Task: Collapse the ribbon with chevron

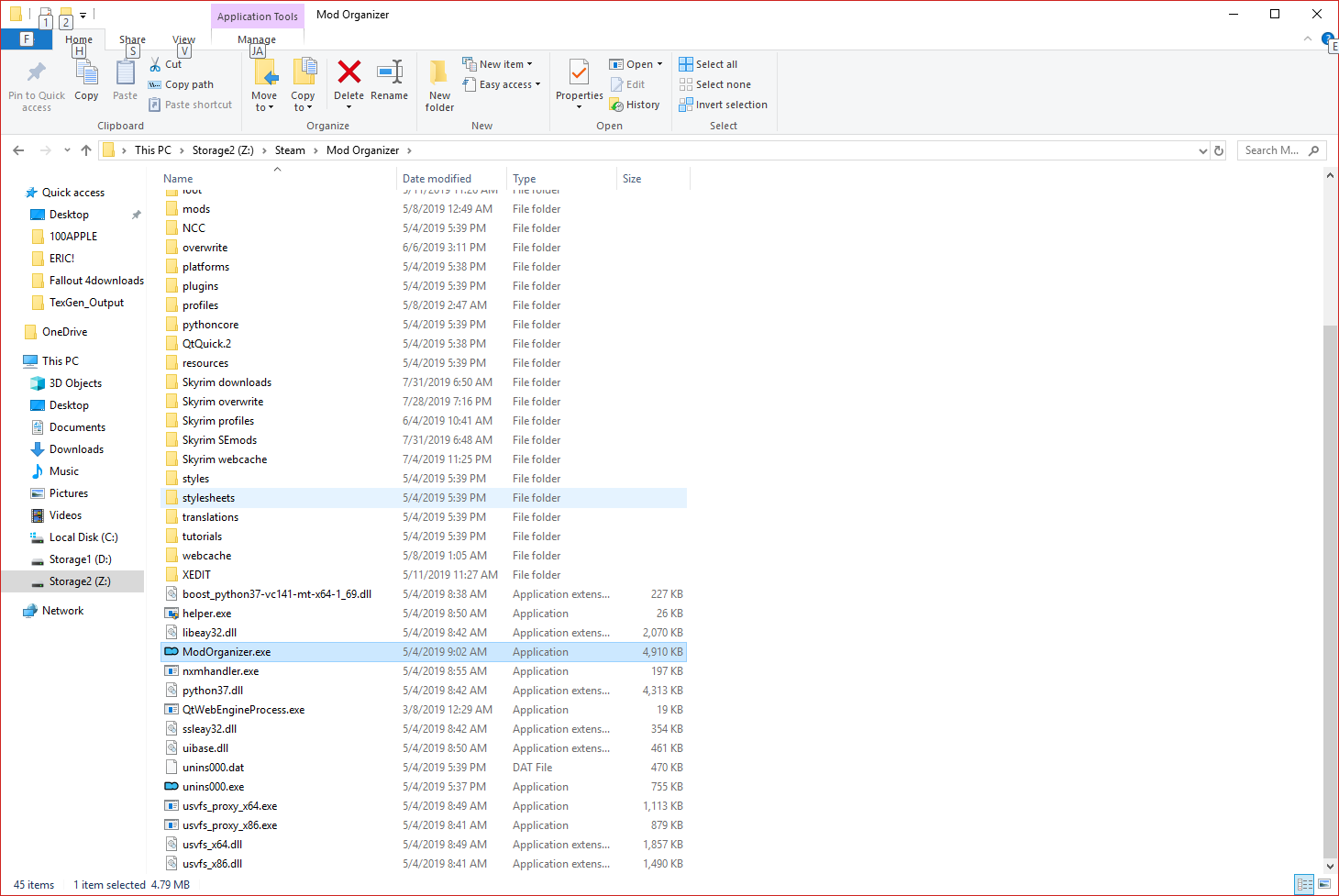Action: 1308,39
